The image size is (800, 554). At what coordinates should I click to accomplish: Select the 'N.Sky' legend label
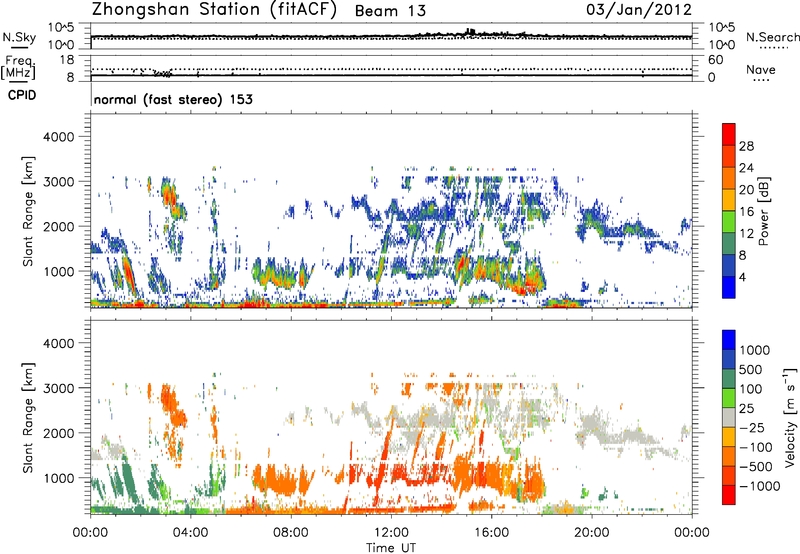[x=19, y=37]
